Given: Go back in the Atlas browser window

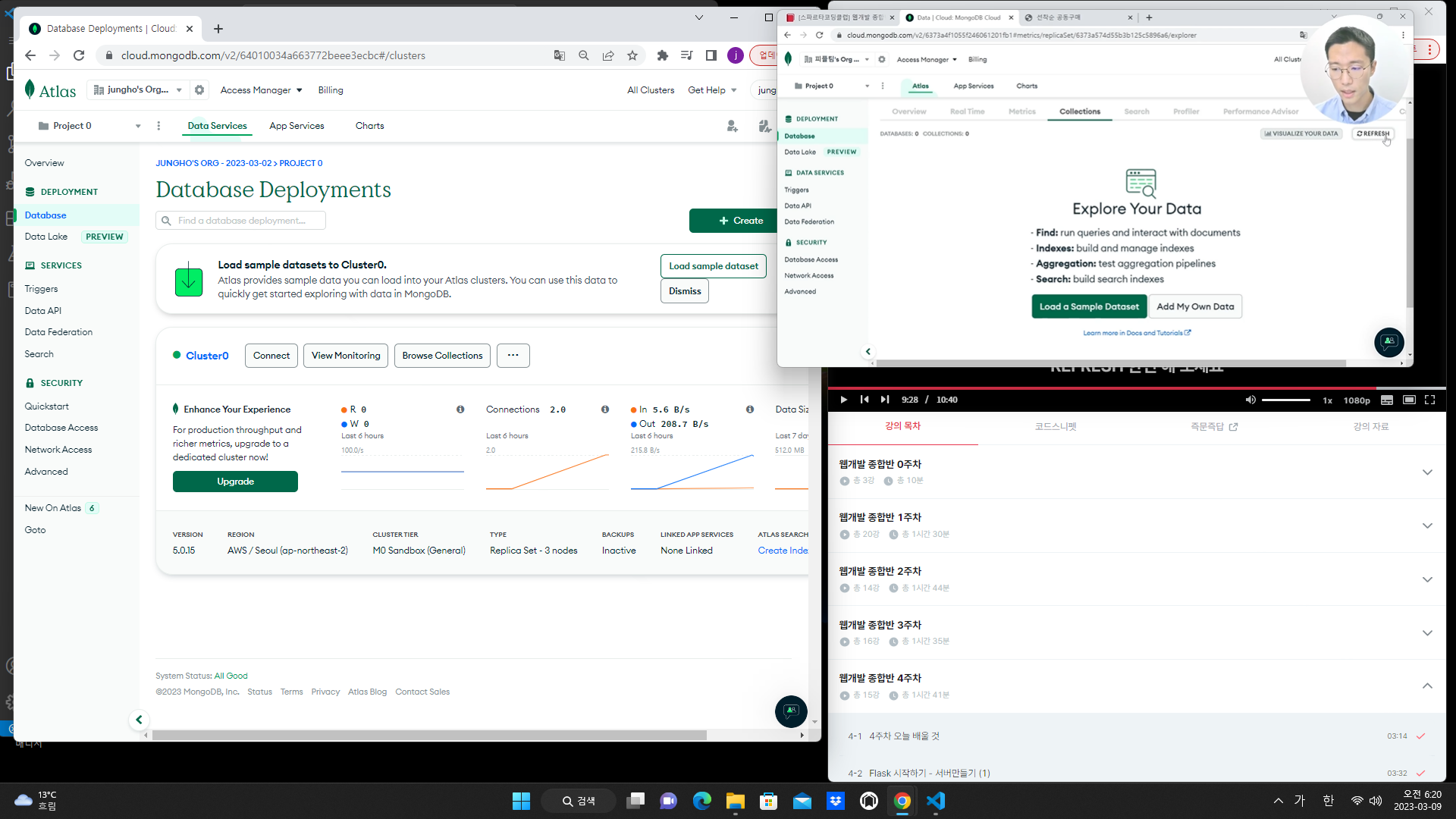Looking at the screenshot, I should pos(30,55).
